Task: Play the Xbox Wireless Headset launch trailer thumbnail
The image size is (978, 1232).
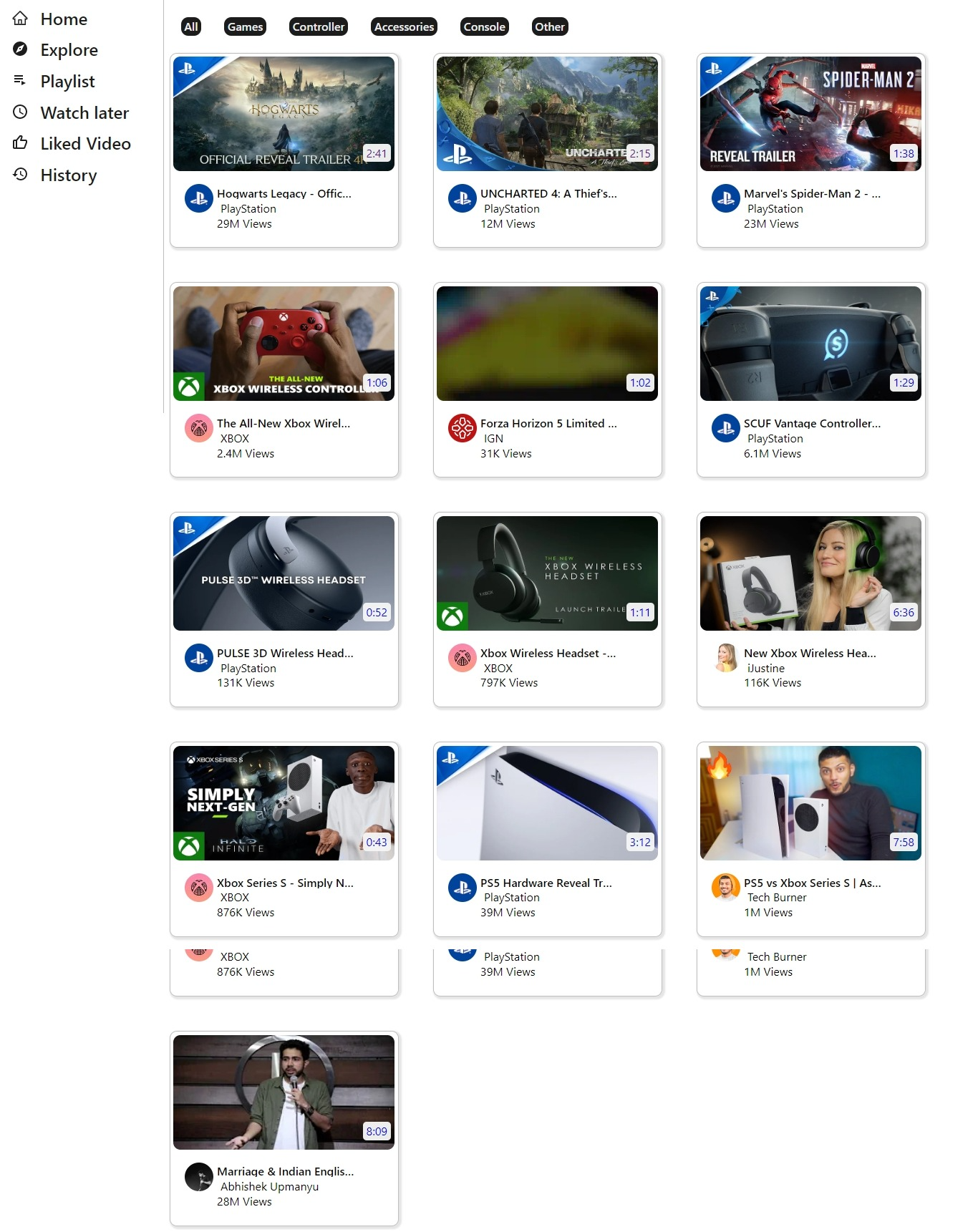Action: coord(547,573)
